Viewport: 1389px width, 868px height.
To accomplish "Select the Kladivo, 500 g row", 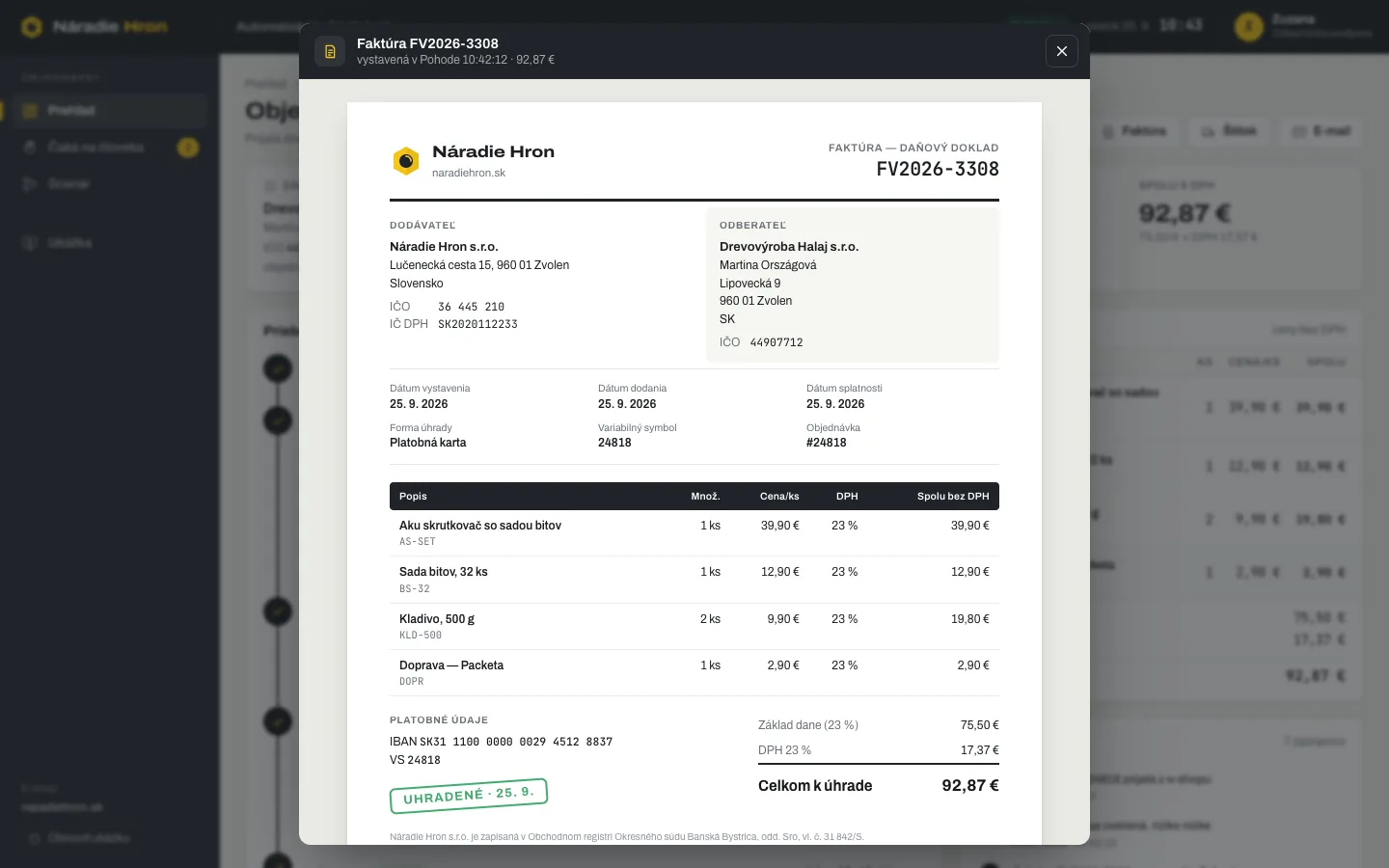I will (x=694, y=627).
